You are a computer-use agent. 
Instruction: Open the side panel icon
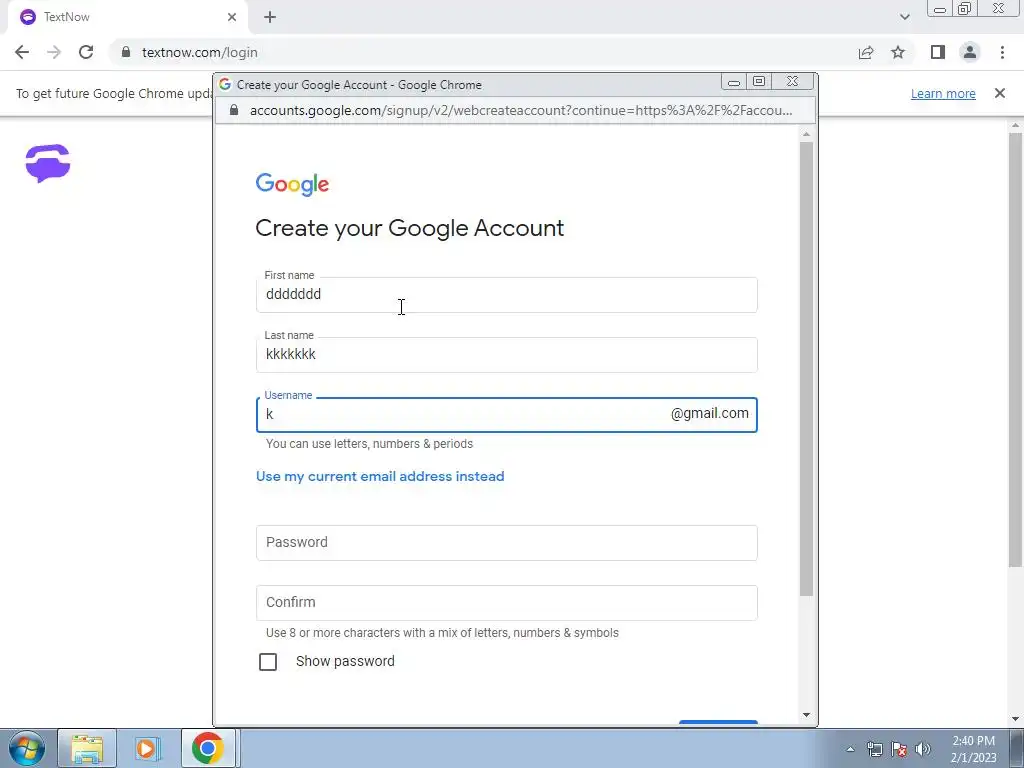pyautogui.click(x=938, y=52)
